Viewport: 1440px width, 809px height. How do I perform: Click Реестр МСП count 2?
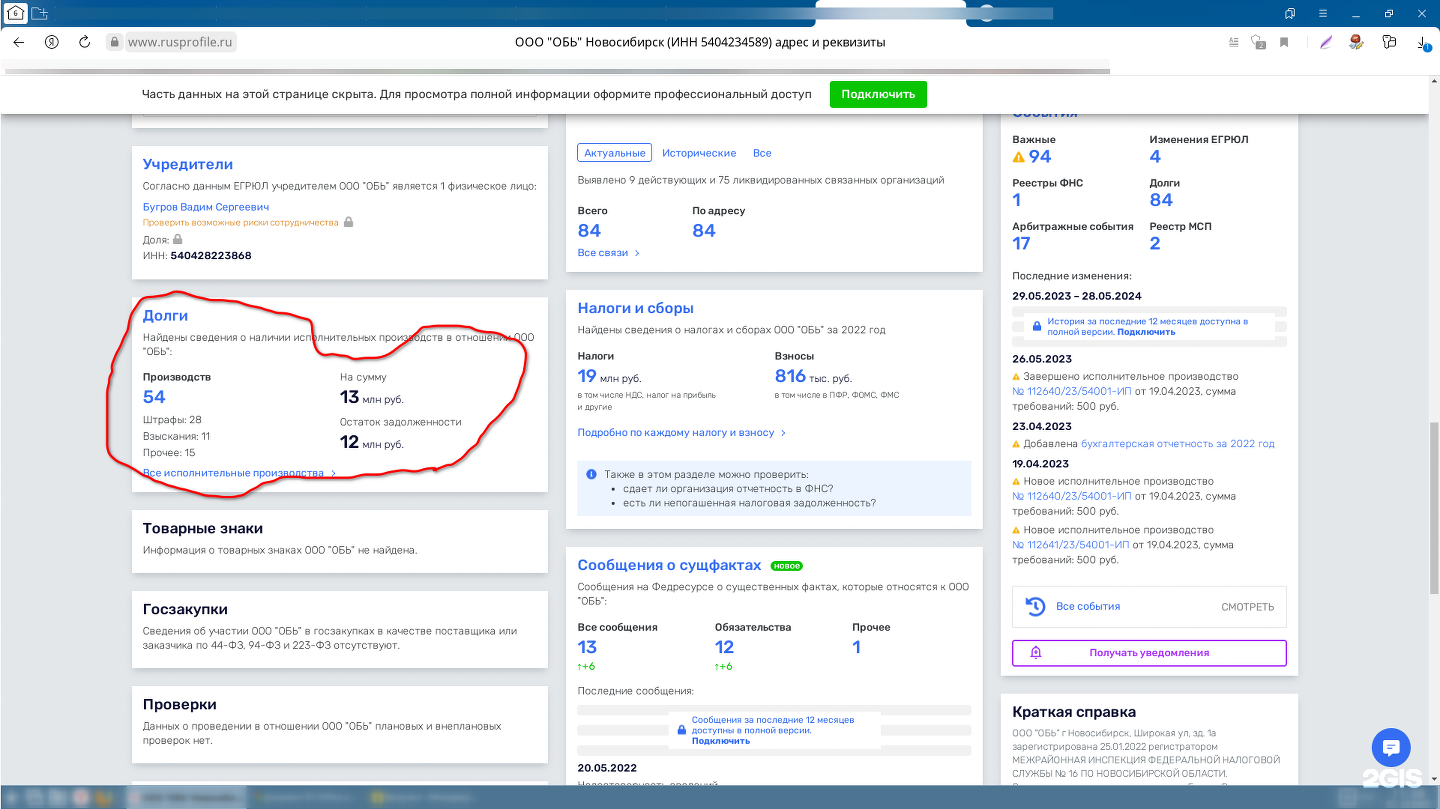coord(1155,244)
